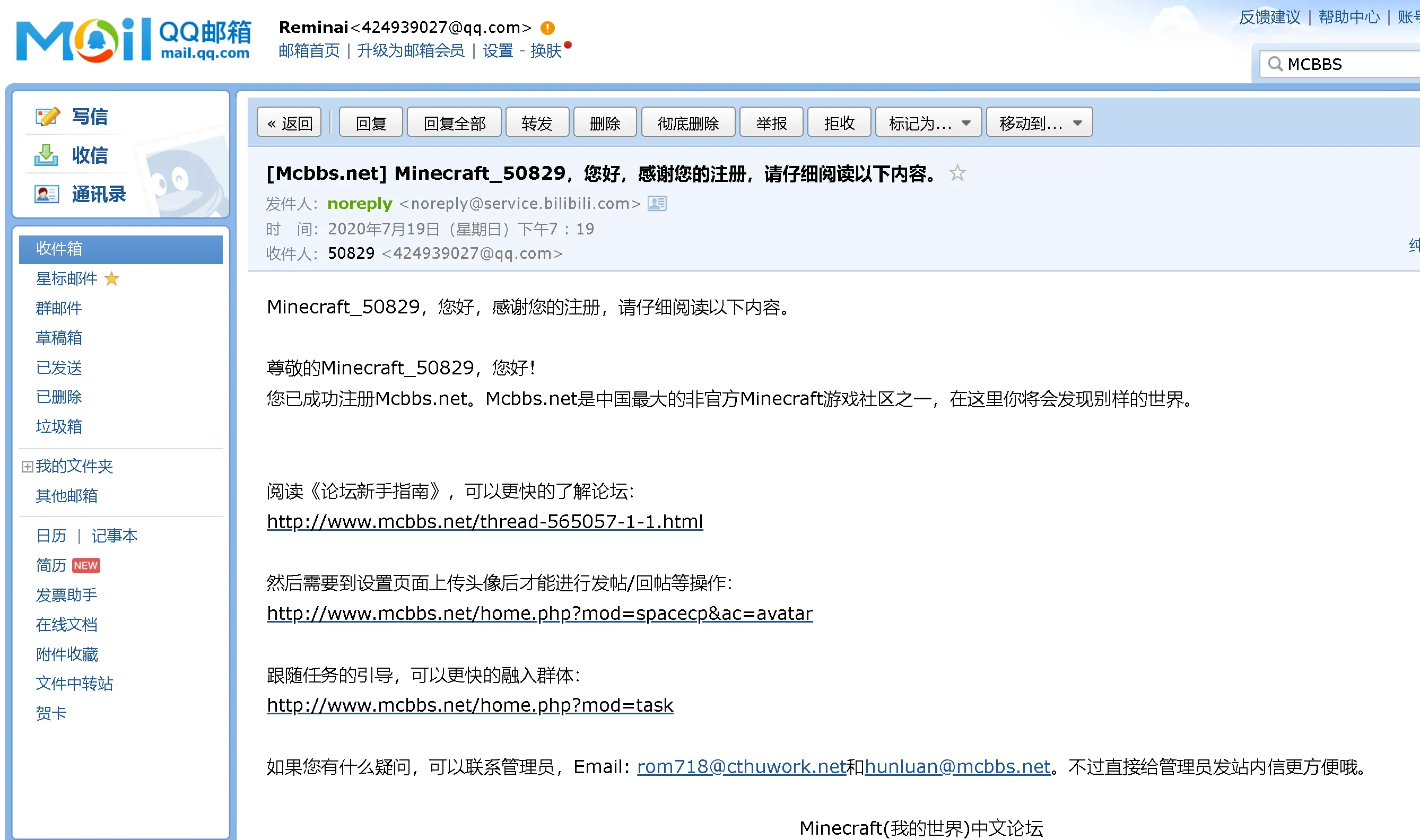The image size is (1420, 840).
Task: Click the search field containing MCBBS
Action: point(1339,64)
